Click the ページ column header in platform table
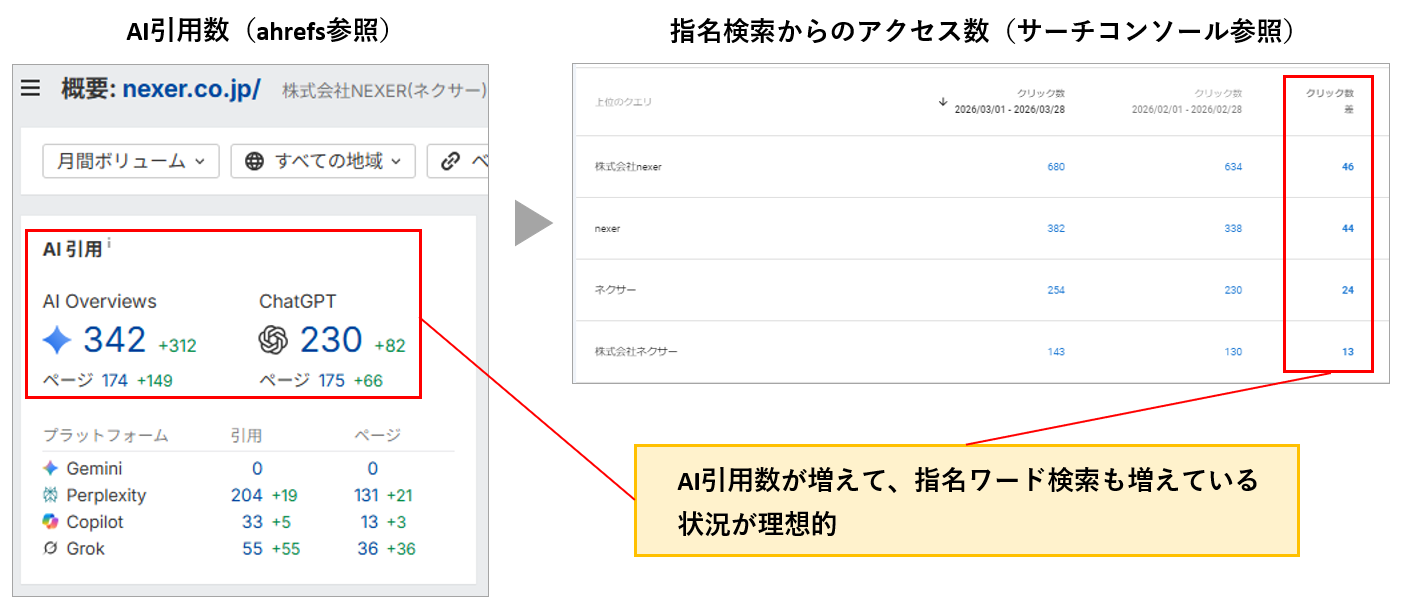This screenshot has width=1403, height=607. [x=378, y=436]
